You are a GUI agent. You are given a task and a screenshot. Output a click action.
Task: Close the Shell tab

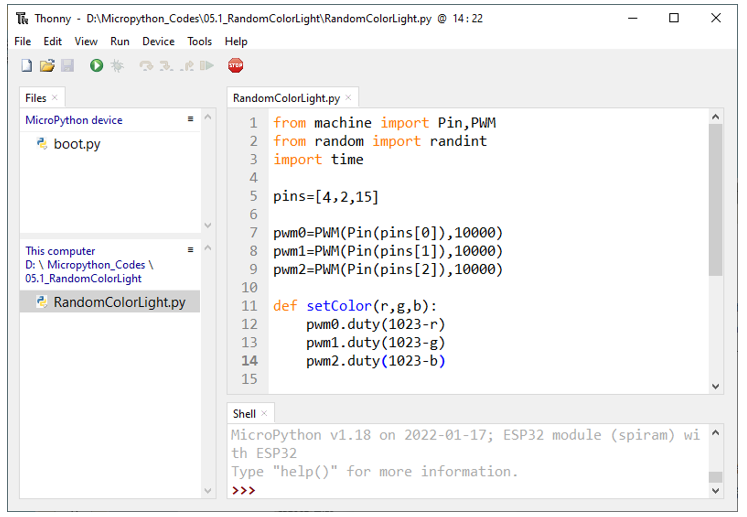[x=264, y=413]
